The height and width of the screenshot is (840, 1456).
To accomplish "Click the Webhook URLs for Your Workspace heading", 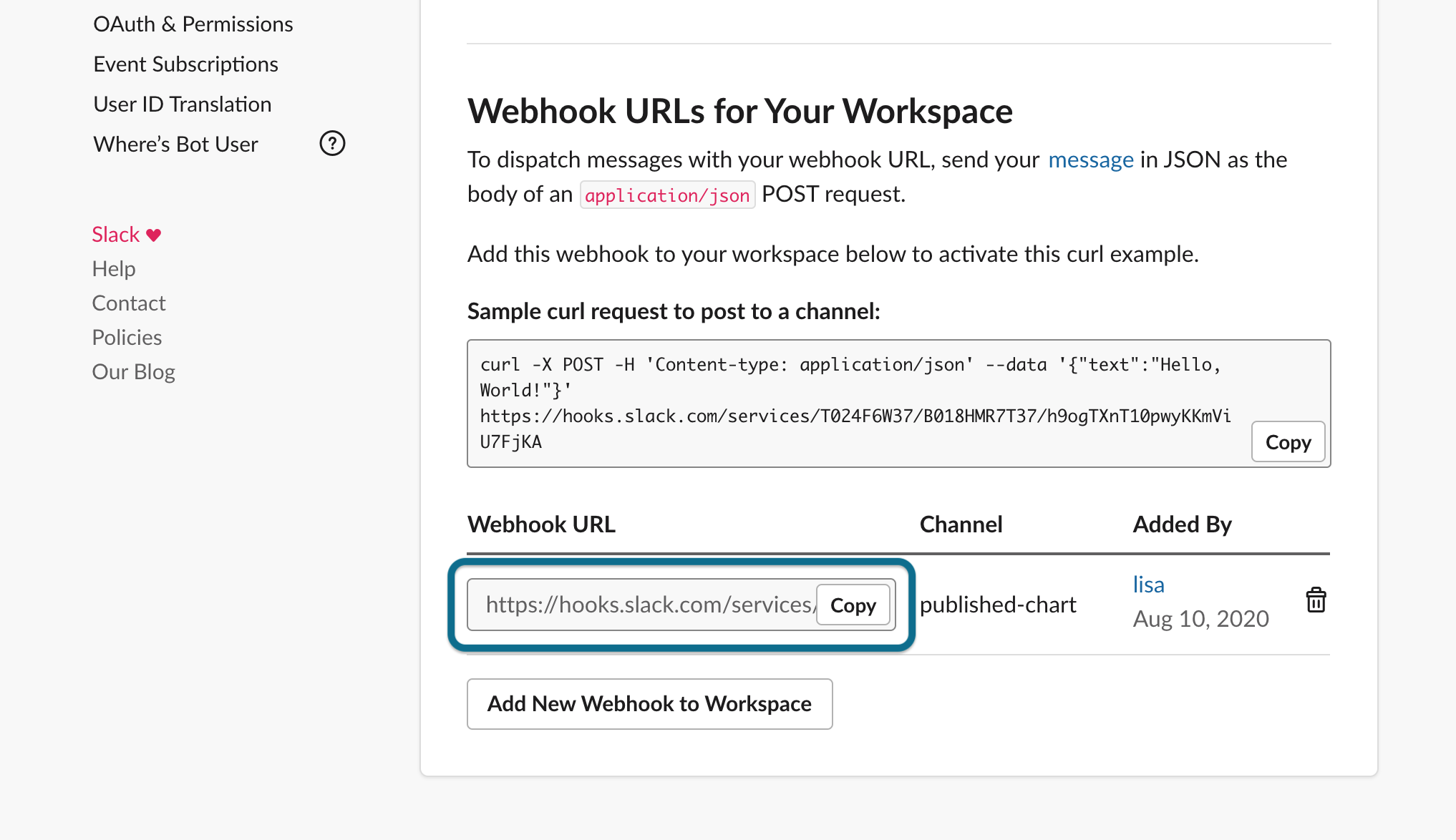I will tap(740, 112).
